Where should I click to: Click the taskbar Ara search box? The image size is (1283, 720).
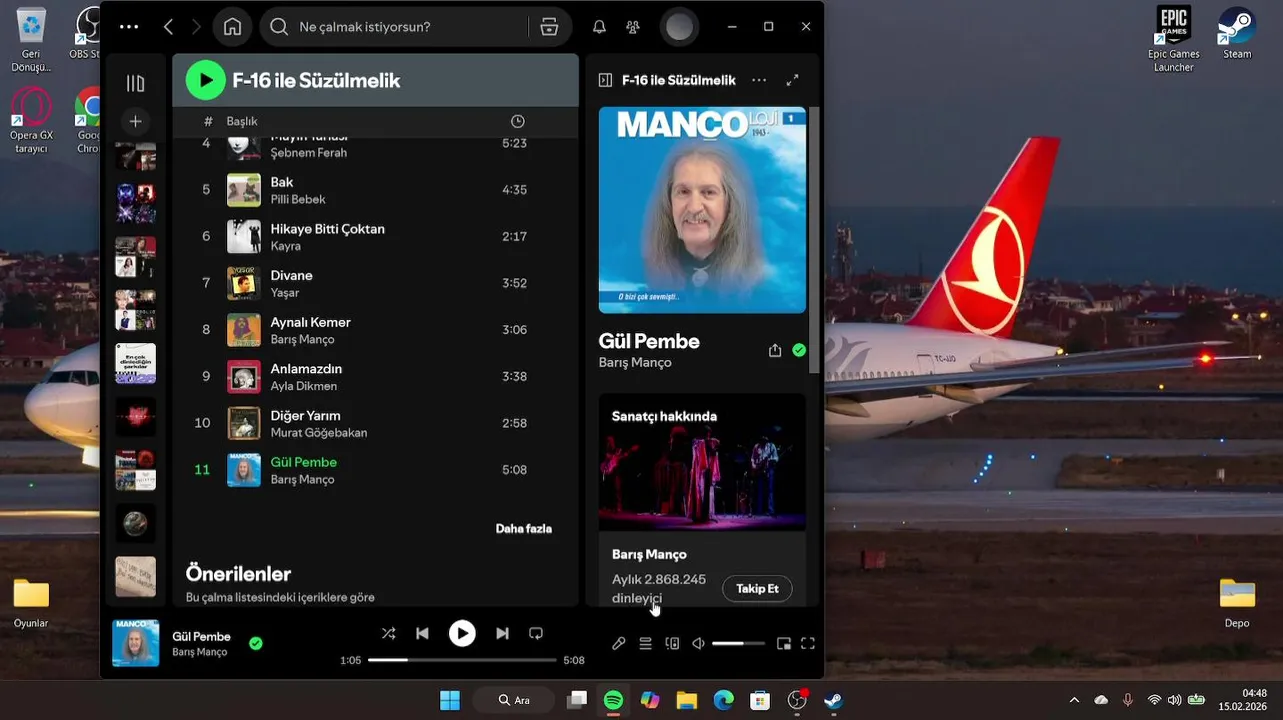pyautogui.click(x=516, y=700)
